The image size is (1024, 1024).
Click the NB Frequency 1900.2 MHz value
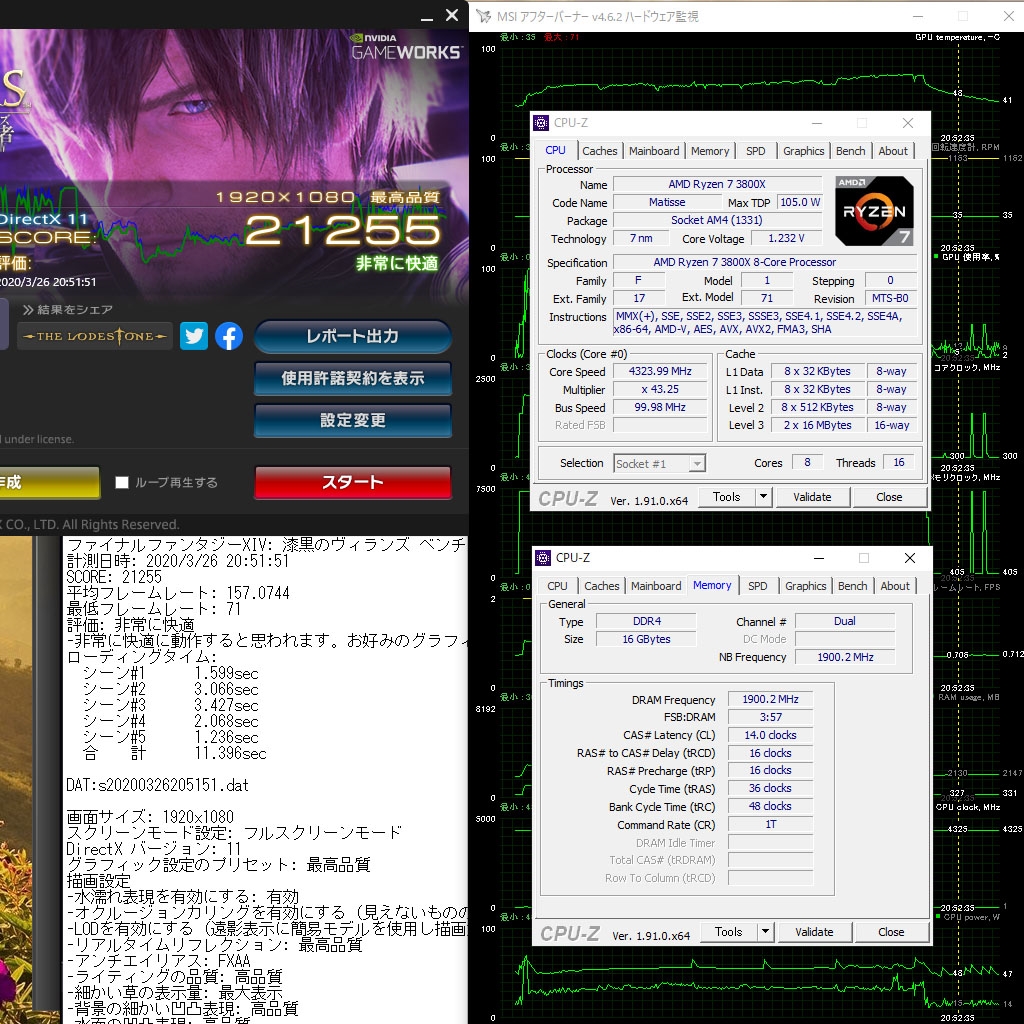pos(845,658)
